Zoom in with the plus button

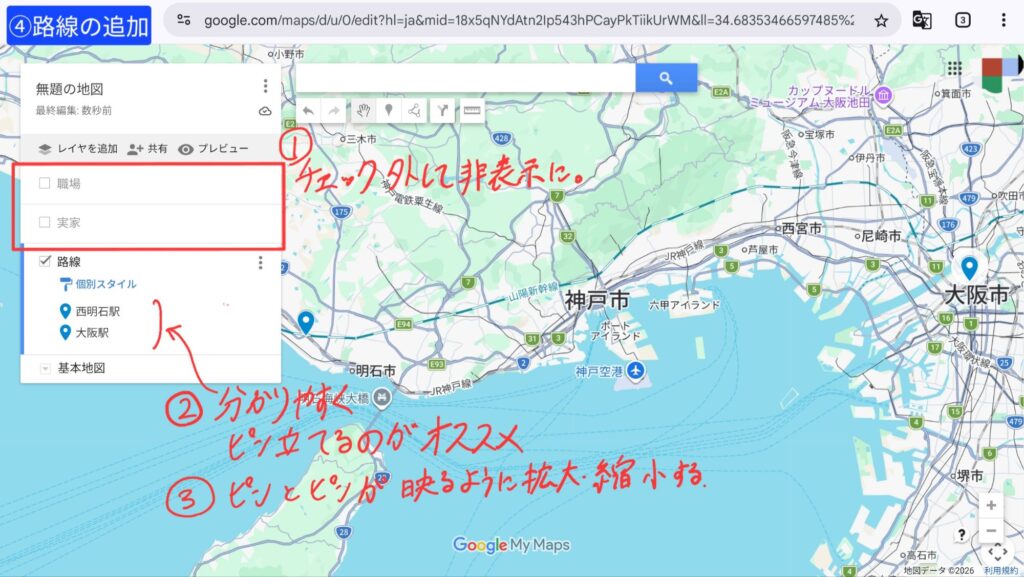[991, 506]
